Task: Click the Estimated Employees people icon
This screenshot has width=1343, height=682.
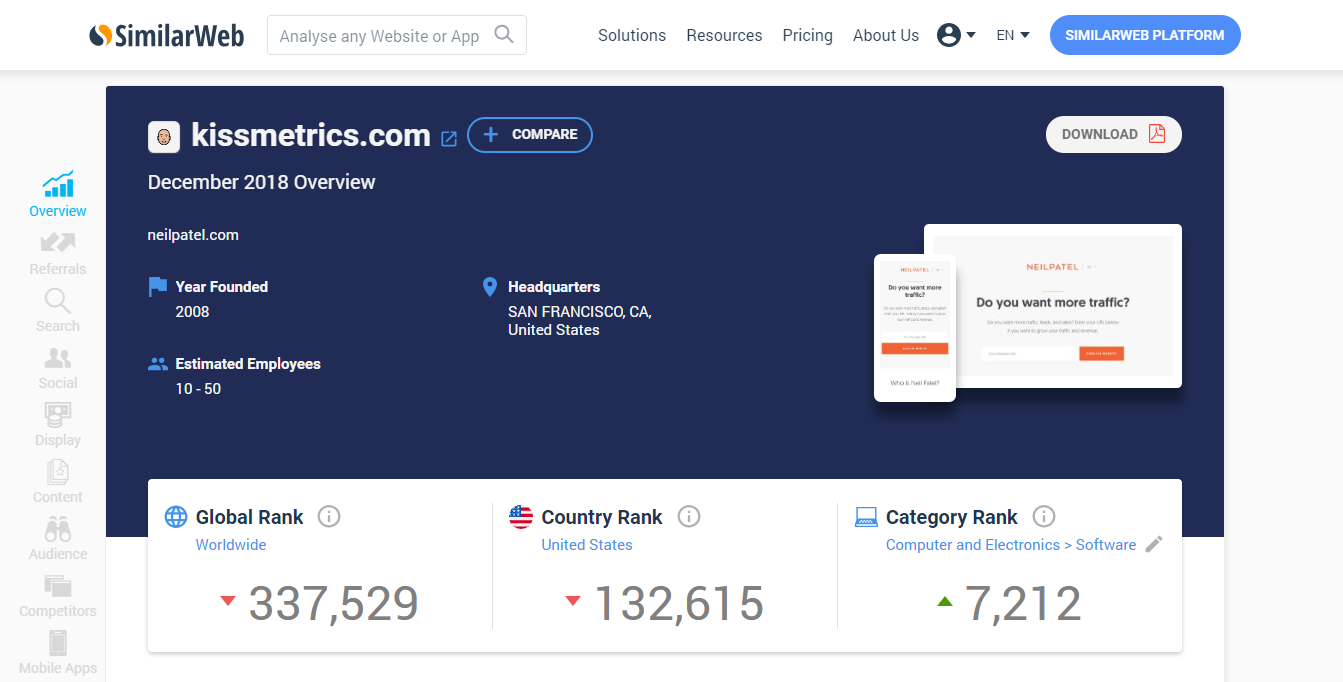Action: (x=158, y=364)
